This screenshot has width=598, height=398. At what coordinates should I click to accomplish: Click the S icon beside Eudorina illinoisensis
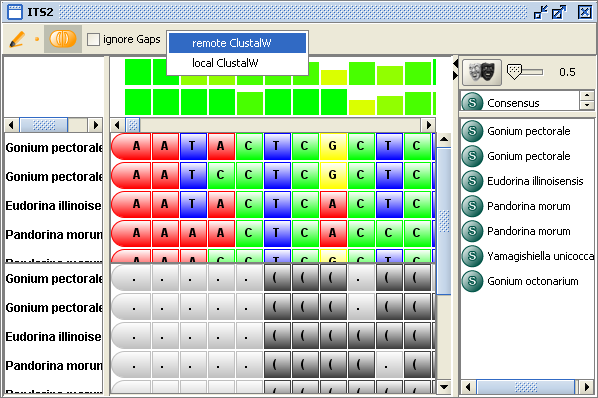(472, 181)
